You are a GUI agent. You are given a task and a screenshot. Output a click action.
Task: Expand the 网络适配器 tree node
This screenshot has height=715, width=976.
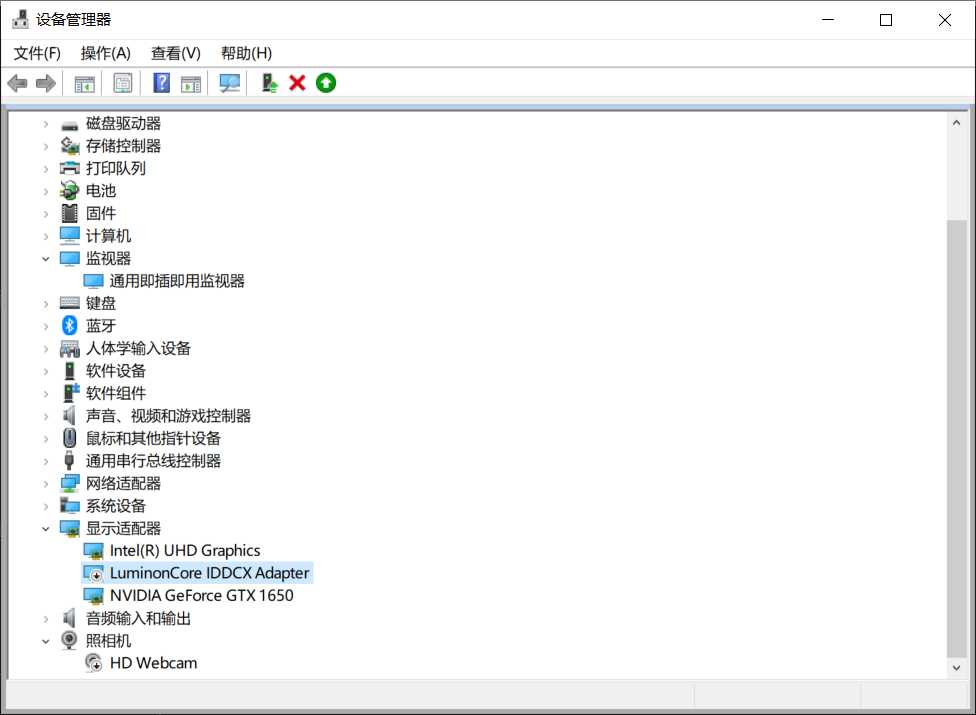click(x=46, y=482)
